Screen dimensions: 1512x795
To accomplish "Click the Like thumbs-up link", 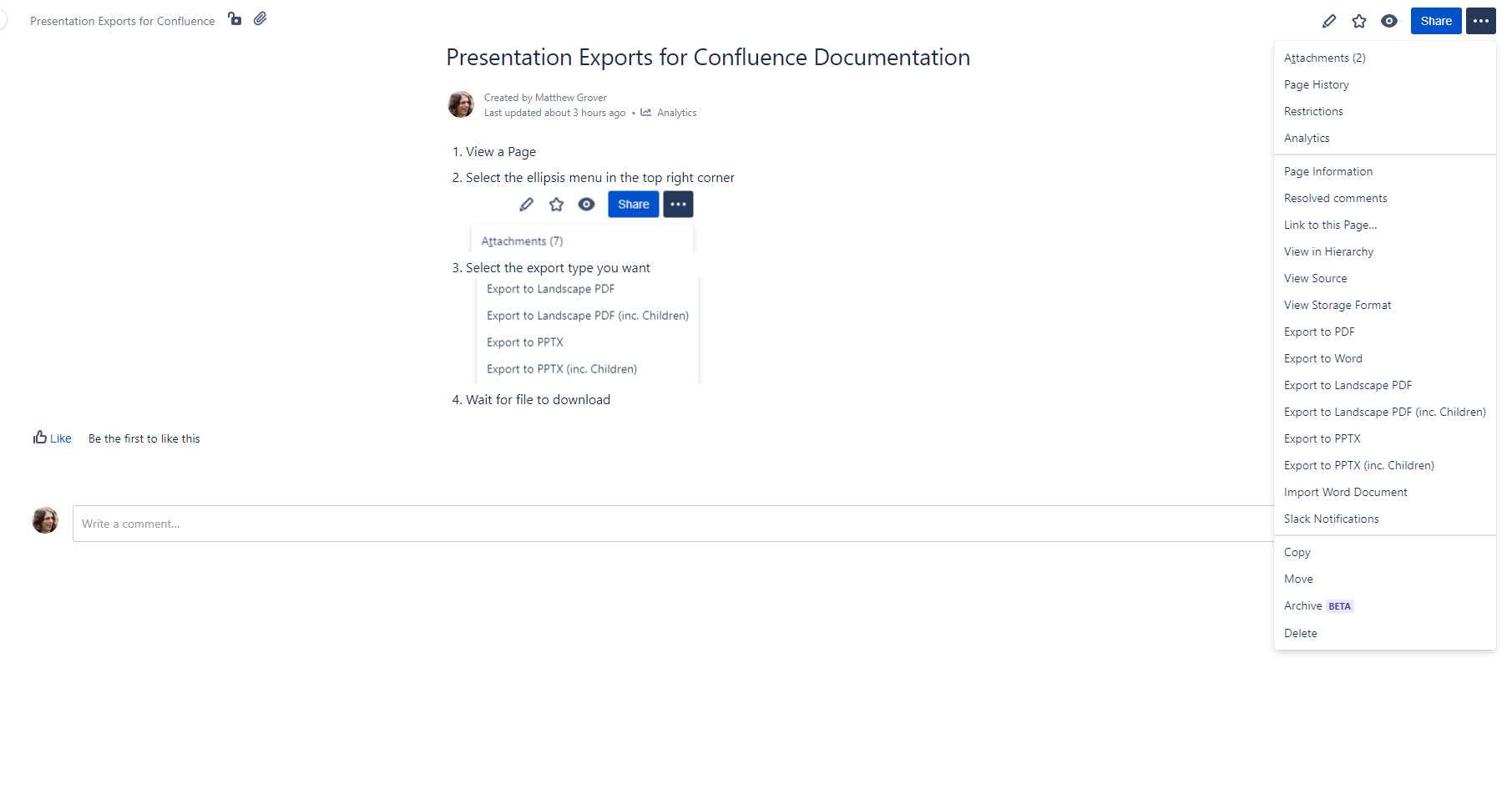I will (x=53, y=438).
